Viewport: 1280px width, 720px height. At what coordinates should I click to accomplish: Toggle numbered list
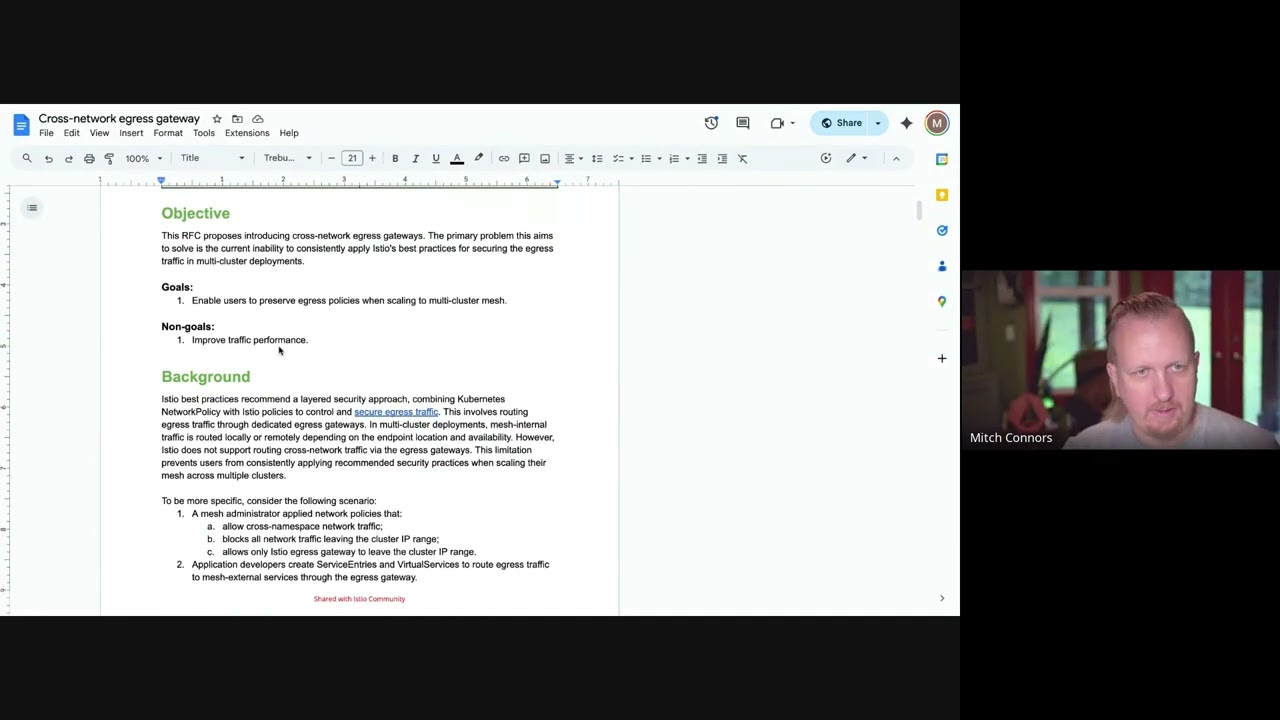(674, 158)
